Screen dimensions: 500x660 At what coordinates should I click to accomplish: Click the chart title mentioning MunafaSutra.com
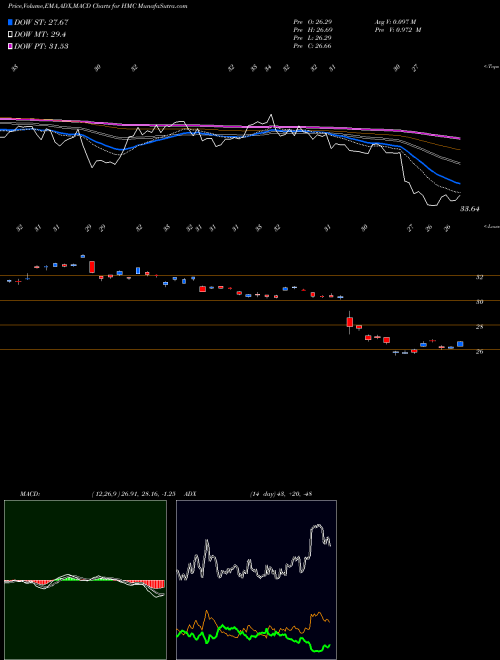click(98, 6)
